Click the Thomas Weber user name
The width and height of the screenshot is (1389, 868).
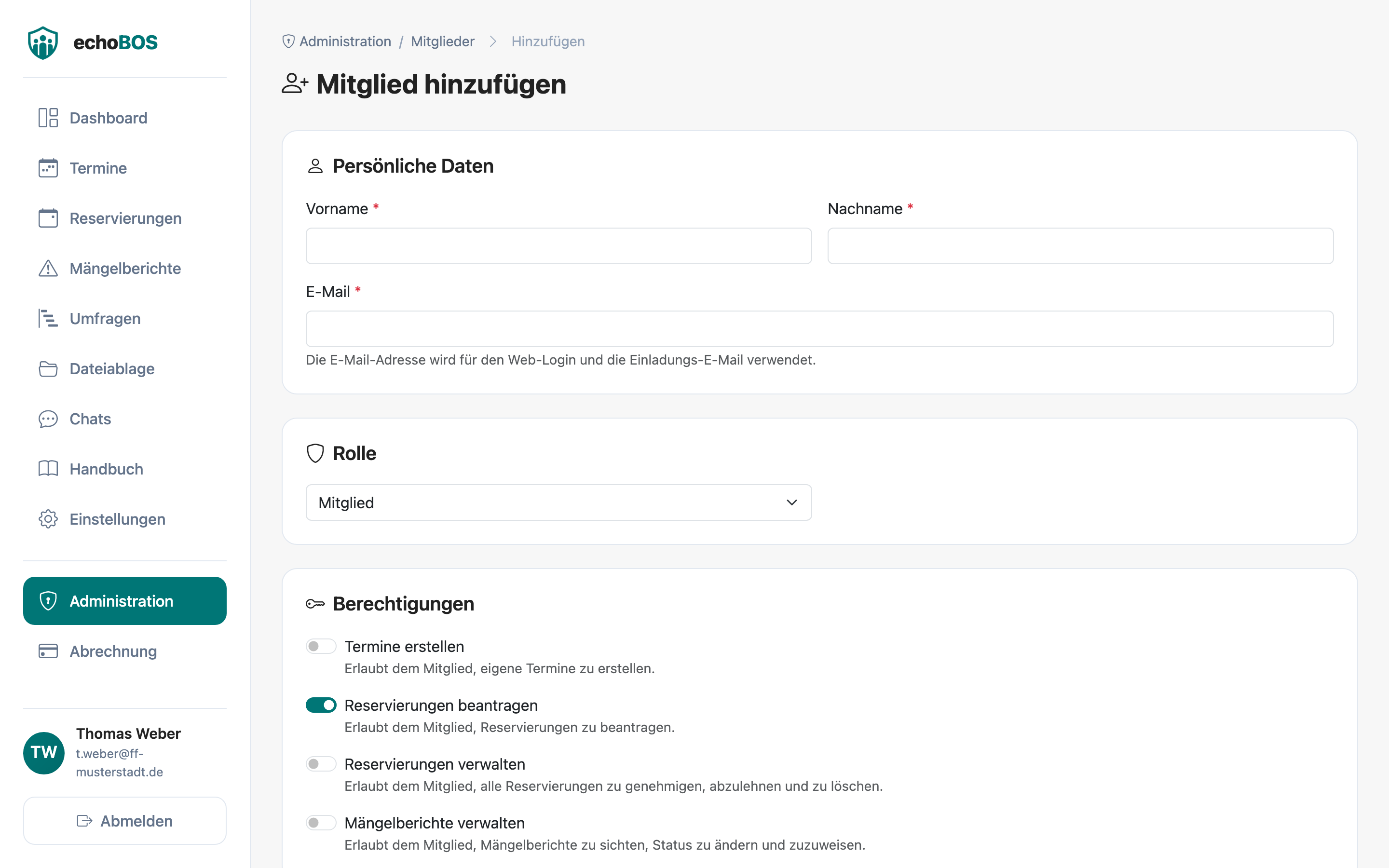[128, 733]
